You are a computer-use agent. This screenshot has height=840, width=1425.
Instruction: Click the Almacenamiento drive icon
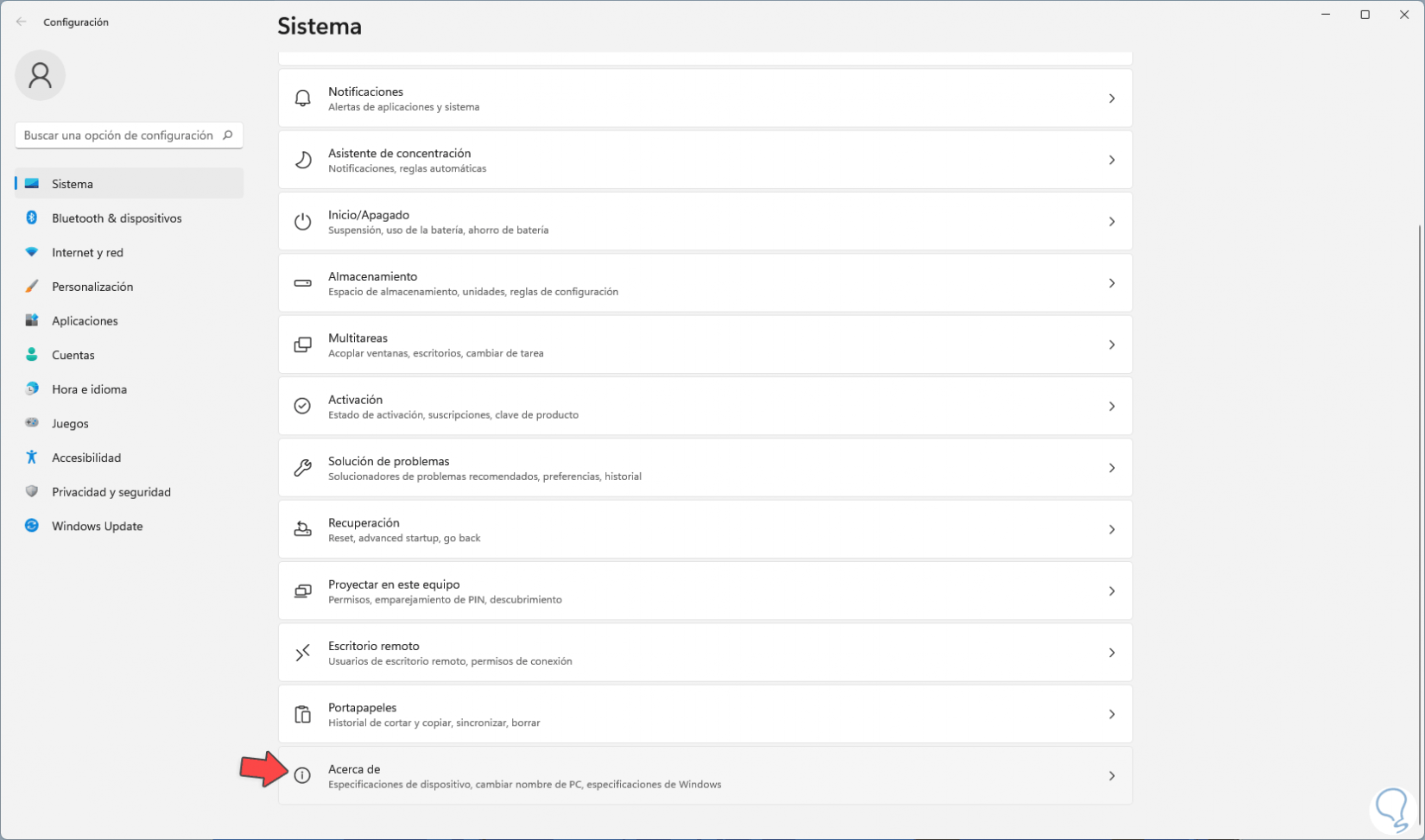click(x=302, y=283)
